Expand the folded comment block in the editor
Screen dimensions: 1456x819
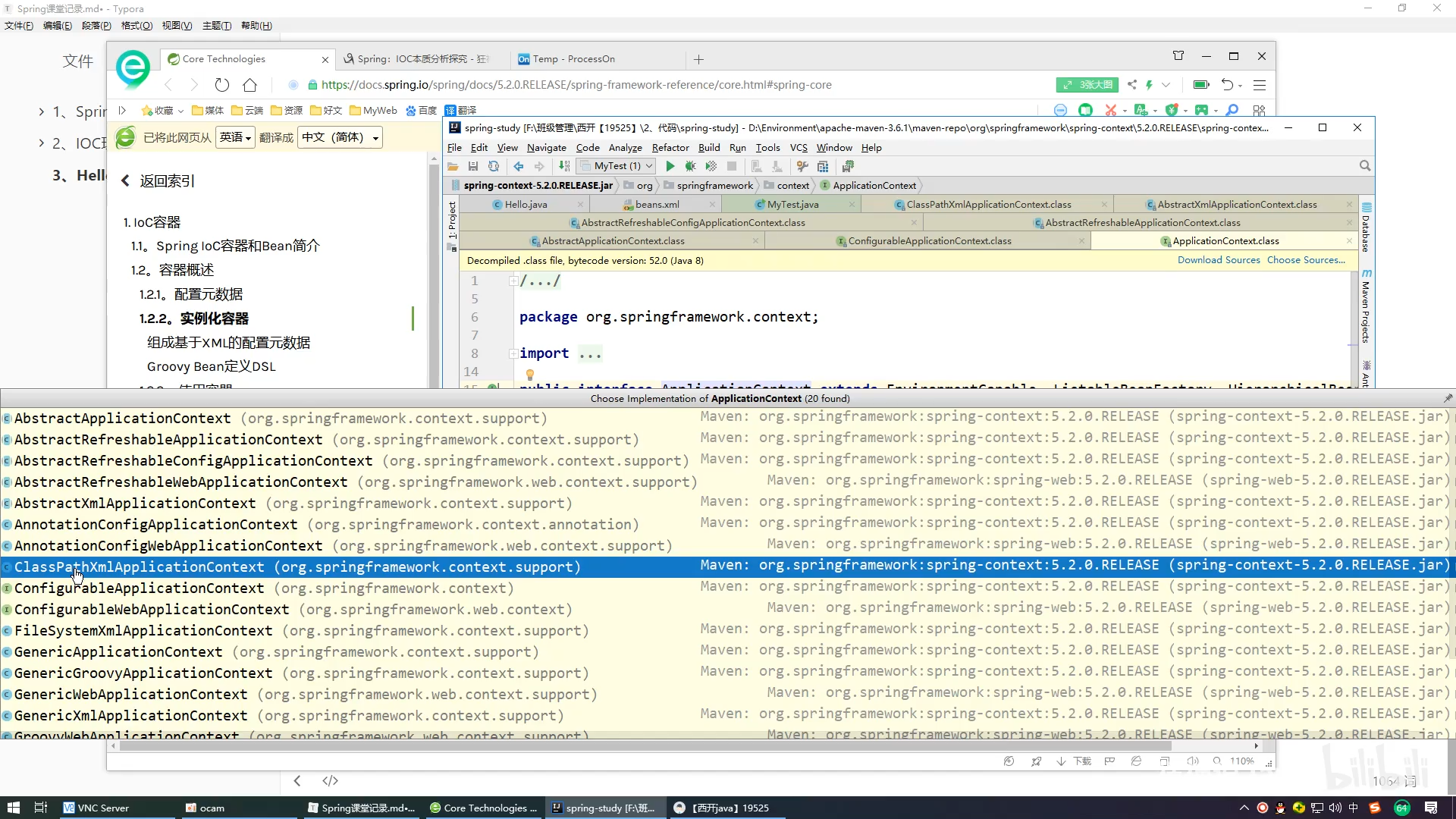(513, 281)
